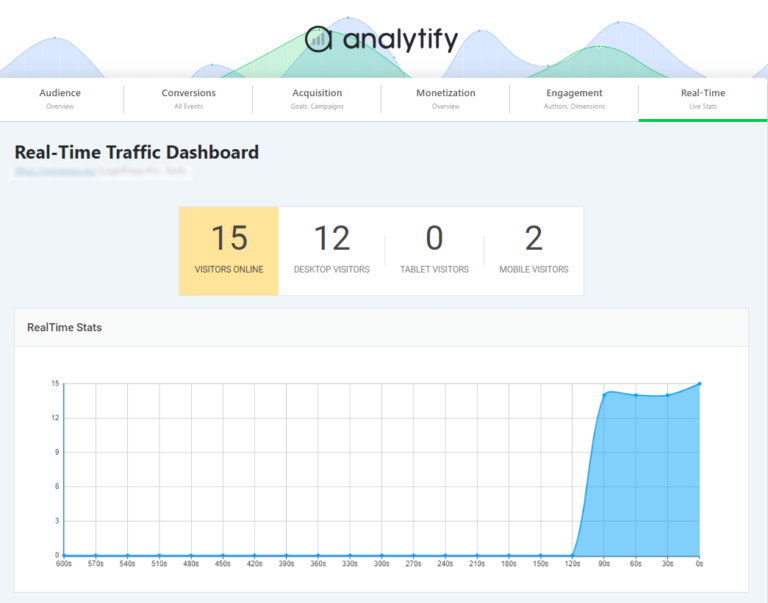
Task: Select the chart data point at 60s
Action: (635, 395)
